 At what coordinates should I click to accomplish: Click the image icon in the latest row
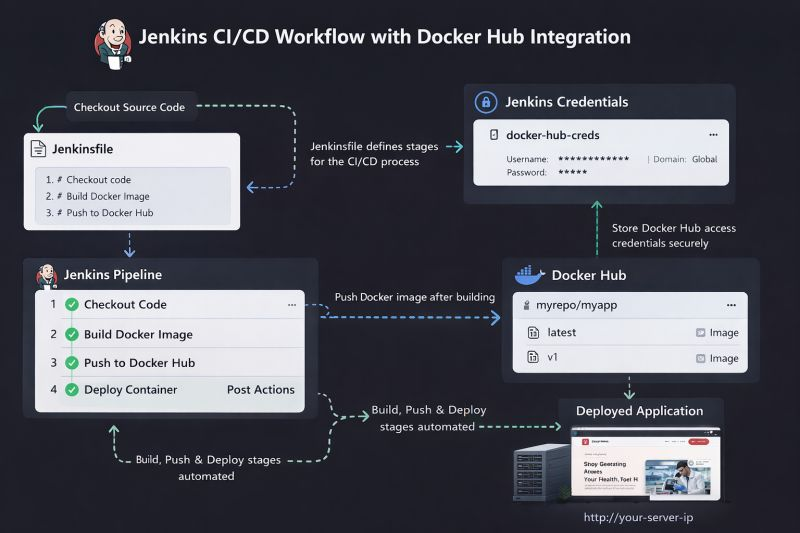point(701,333)
